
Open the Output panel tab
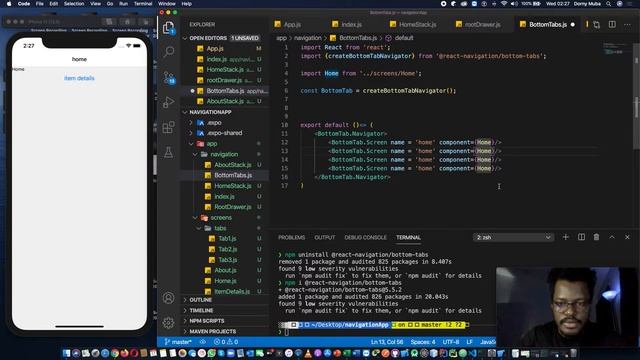[x=324, y=238]
